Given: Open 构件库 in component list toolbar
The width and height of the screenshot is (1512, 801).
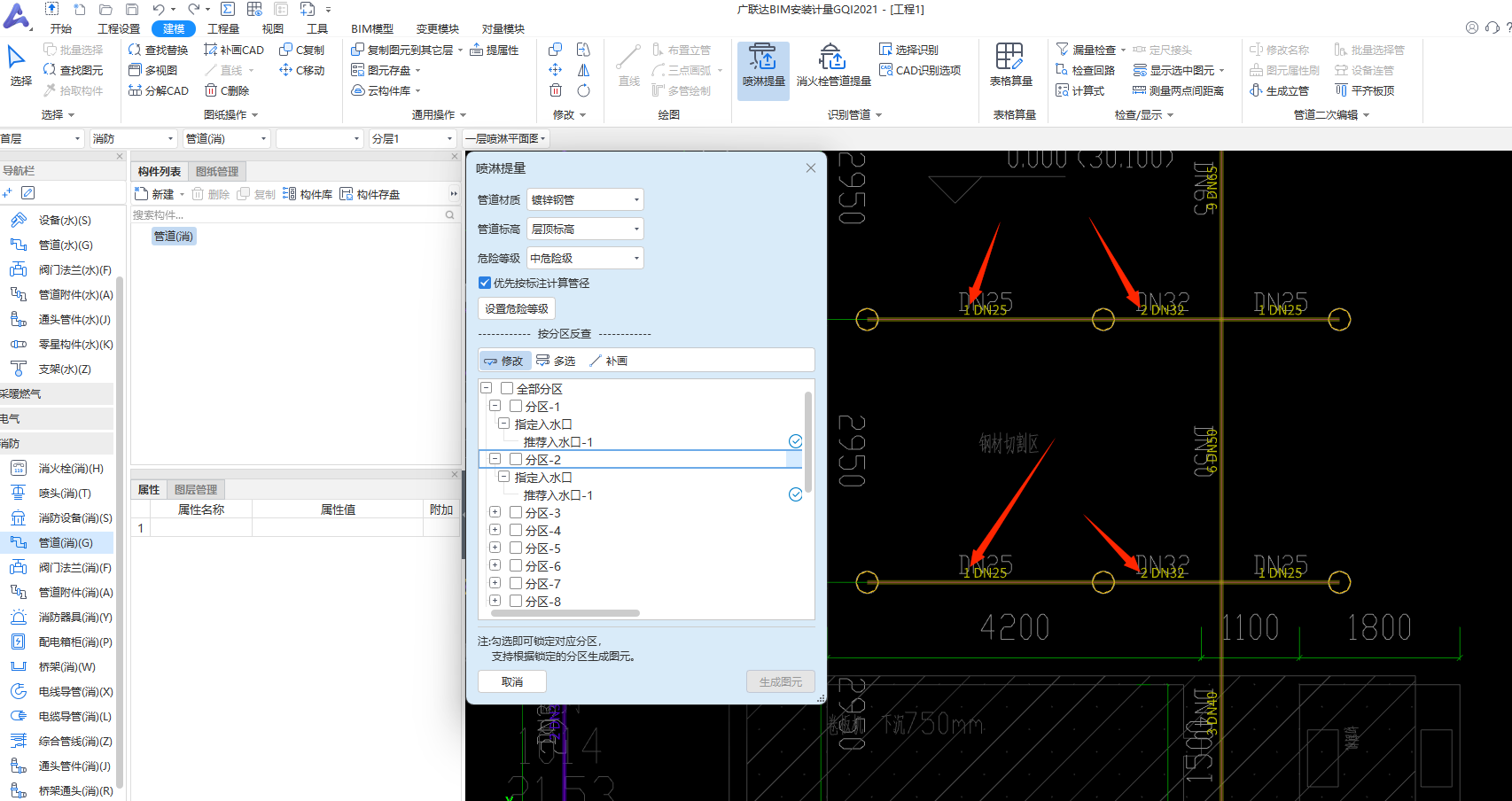Looking at the screenshot, I should click(x=308, y=194).
